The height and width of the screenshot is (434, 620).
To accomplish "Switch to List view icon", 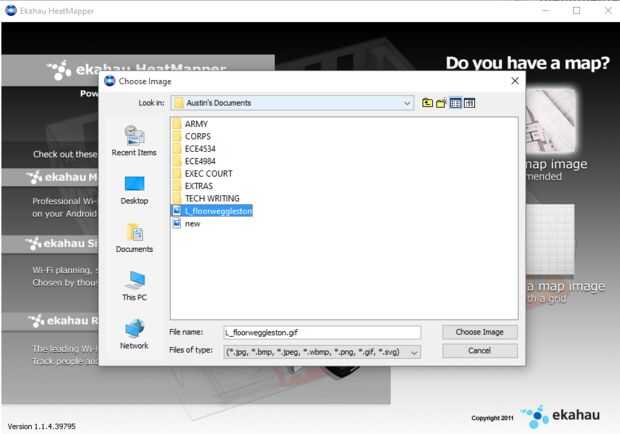I will [455, 103].
